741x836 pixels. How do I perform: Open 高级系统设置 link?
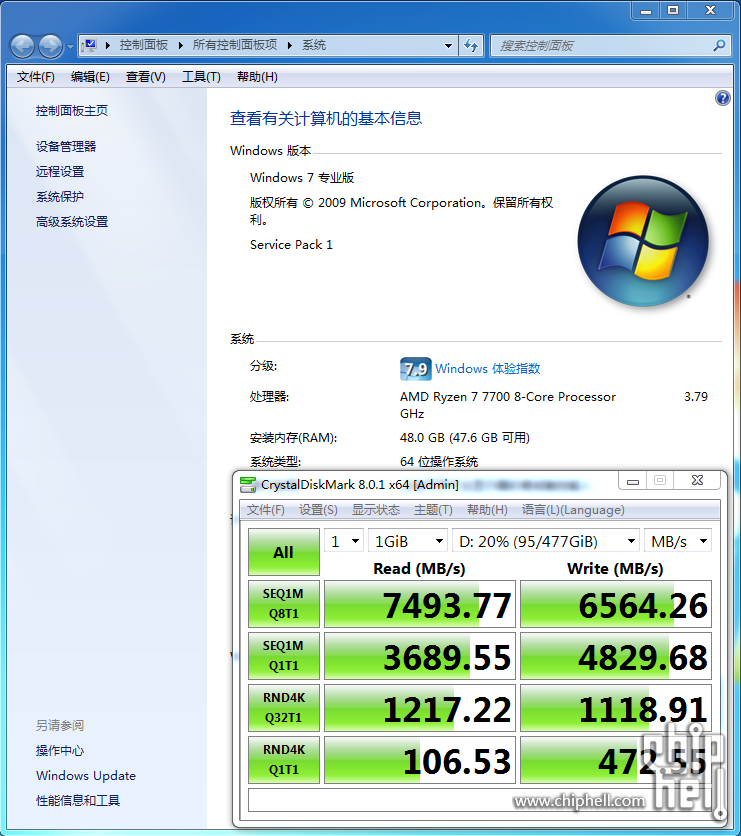(x=72, y=222)
